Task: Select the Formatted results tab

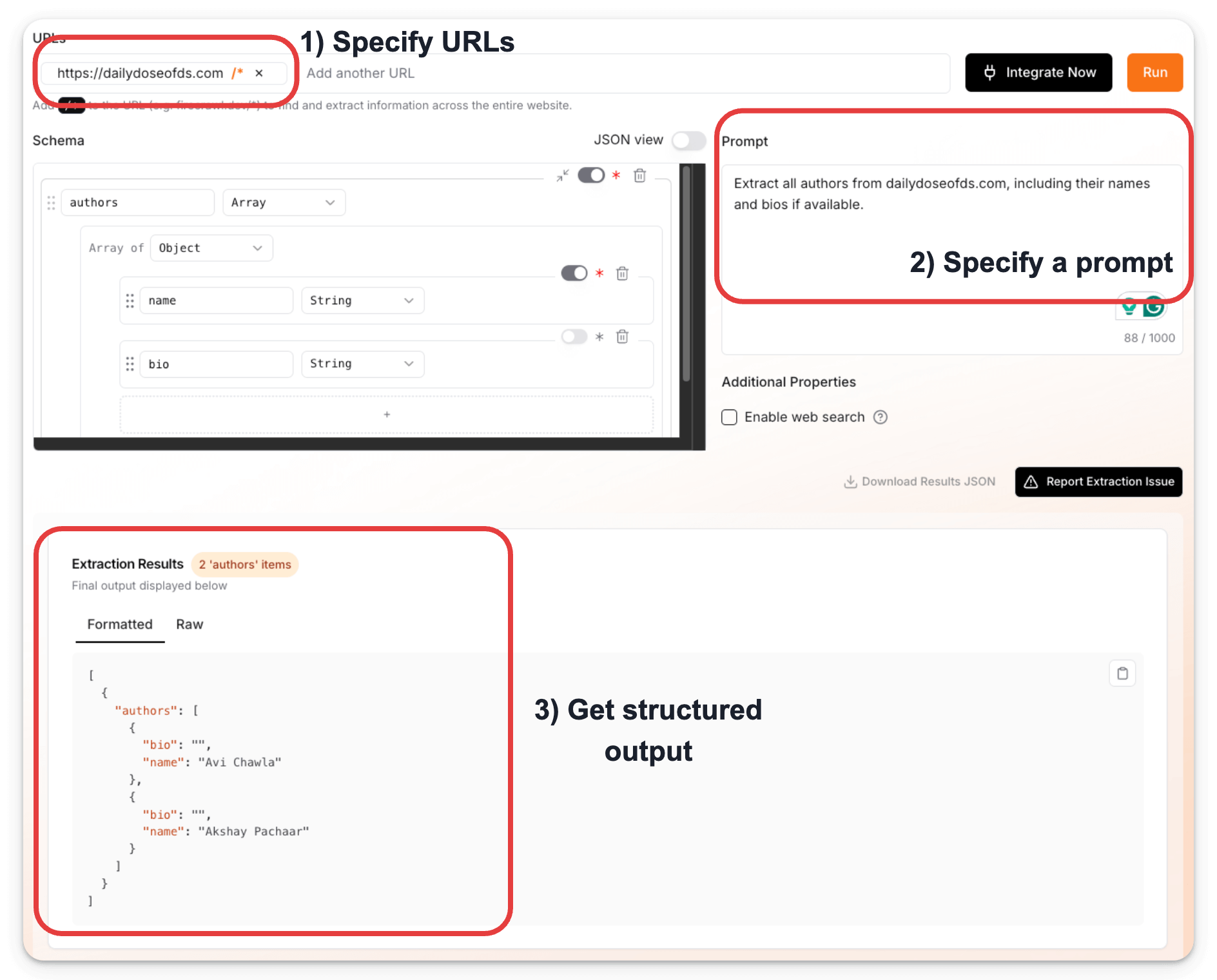Action: tap(119, 624)
